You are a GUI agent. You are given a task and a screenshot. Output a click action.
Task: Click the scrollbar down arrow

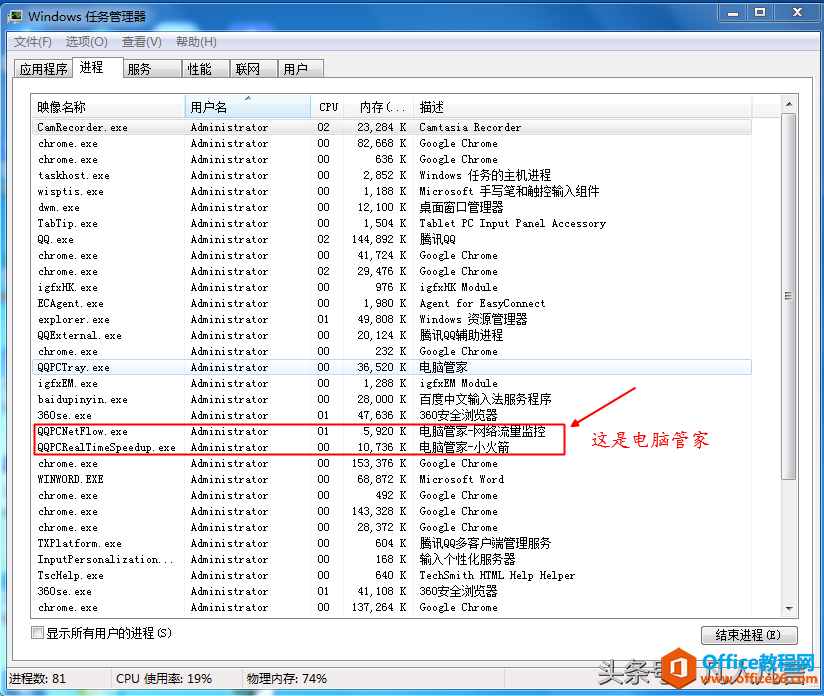tap(789, 608)
